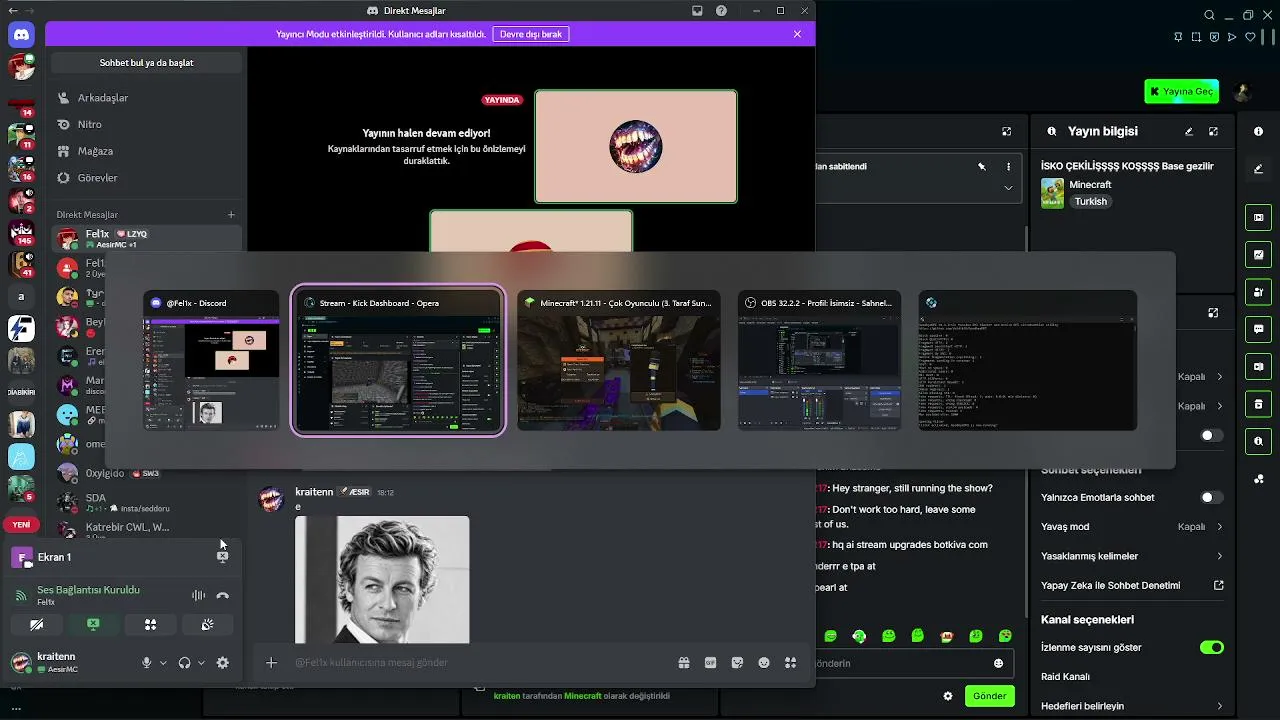The height and width of the screenshot is (720, 1280).
Task: Click the info icon in Kick right sidebar
Action: (x=1258, y=131)
